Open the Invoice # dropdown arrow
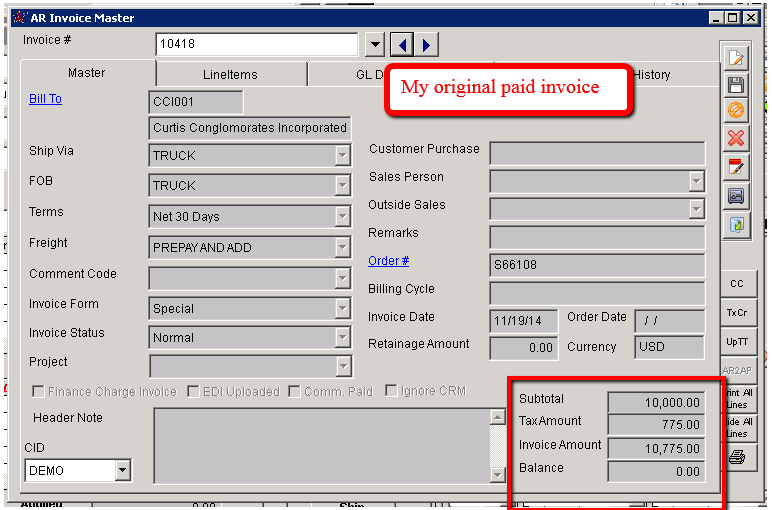The image size is (772, 510). pyautogui.click(x=374, y=45)
